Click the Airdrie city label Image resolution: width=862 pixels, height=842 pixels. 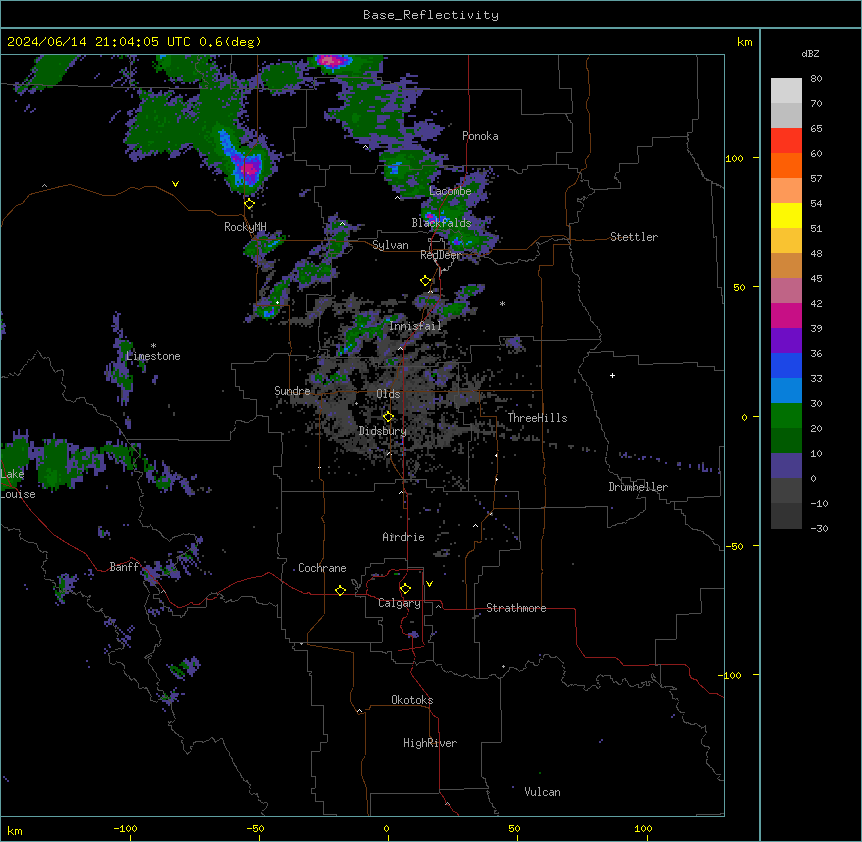tap(404, 537)
